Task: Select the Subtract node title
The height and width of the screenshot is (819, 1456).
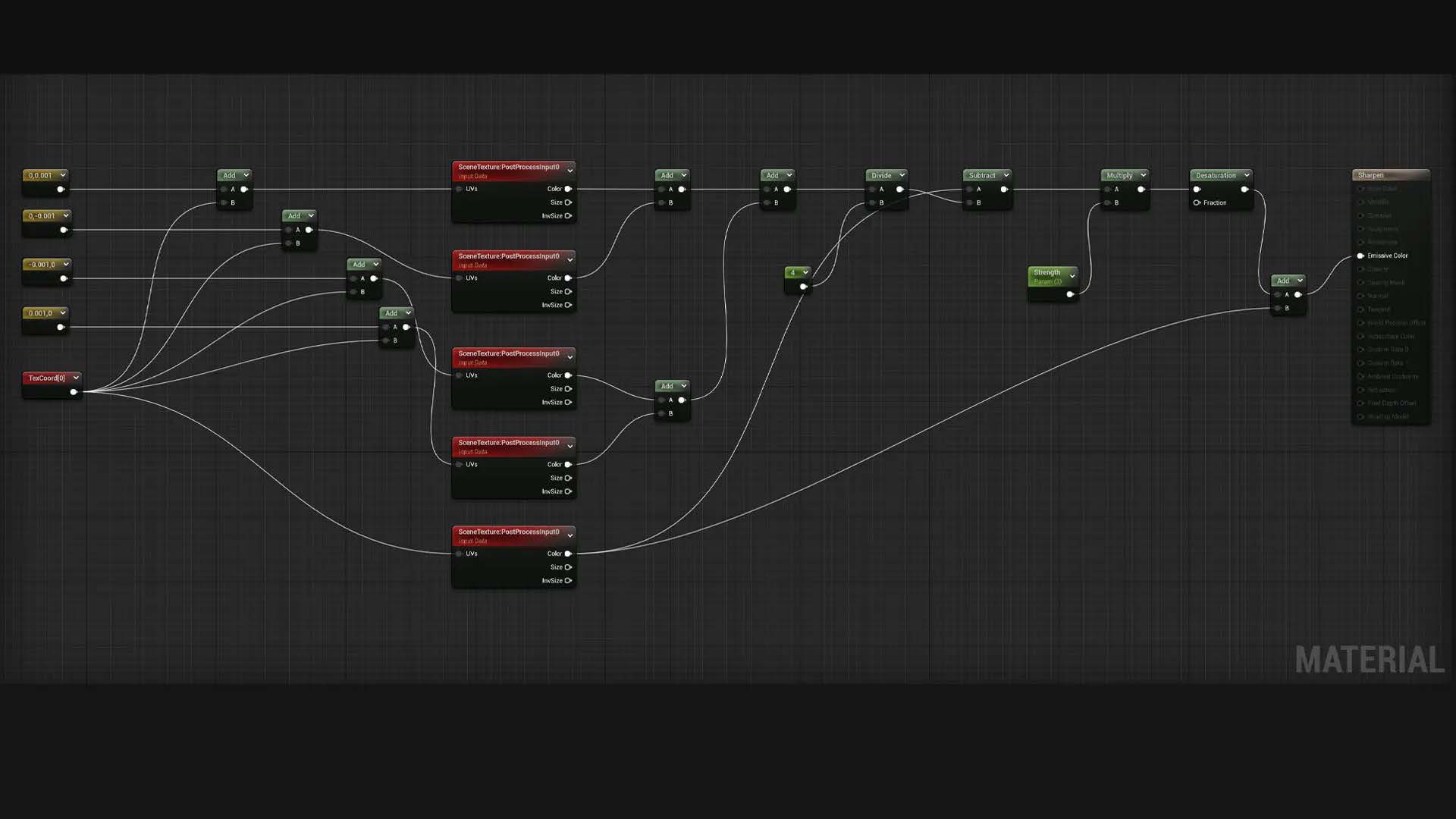Action: pyautogui.click(x=981, y=175)
